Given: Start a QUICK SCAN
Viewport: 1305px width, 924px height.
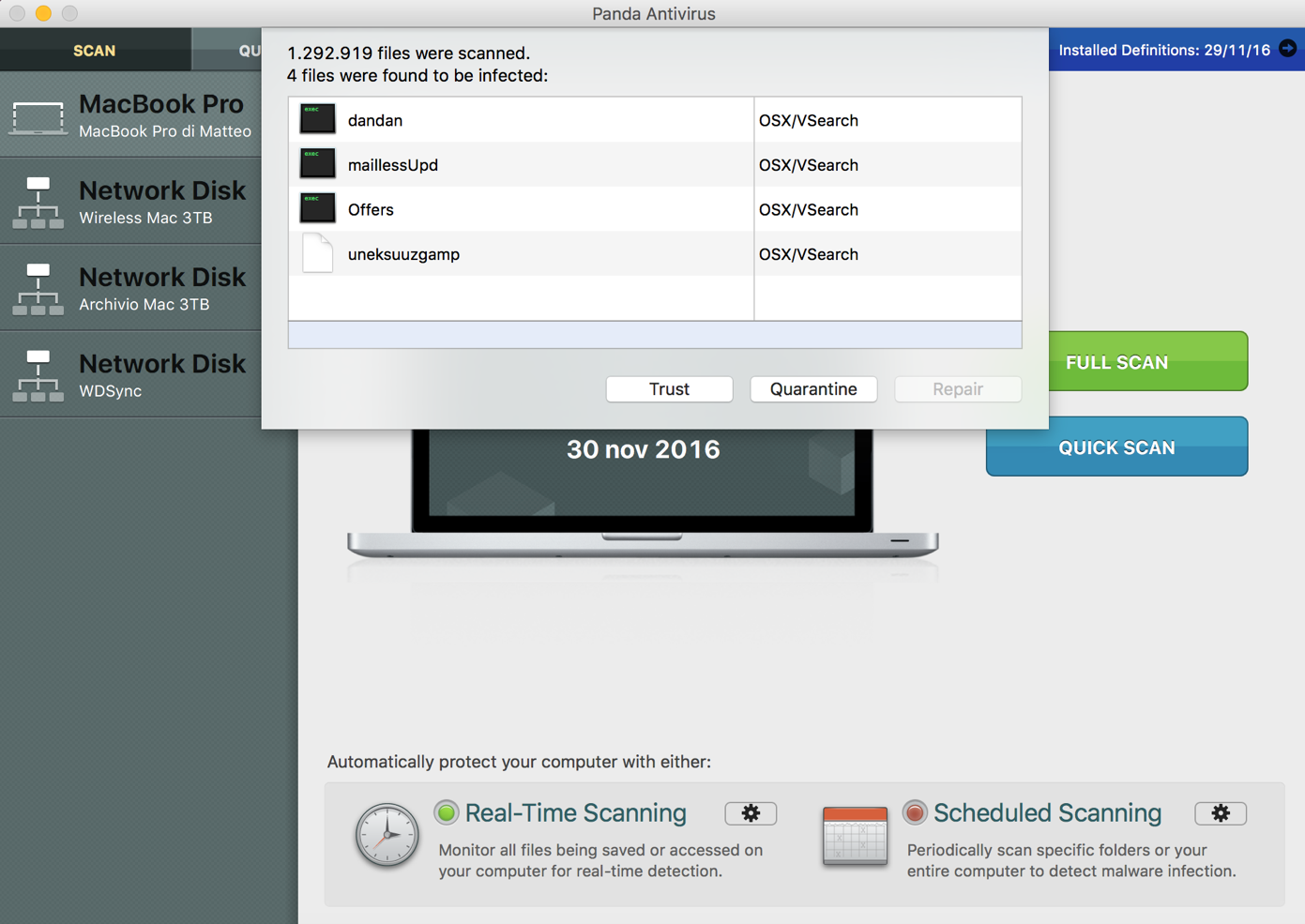Looking at the screenshot, I should [1116, 447].
